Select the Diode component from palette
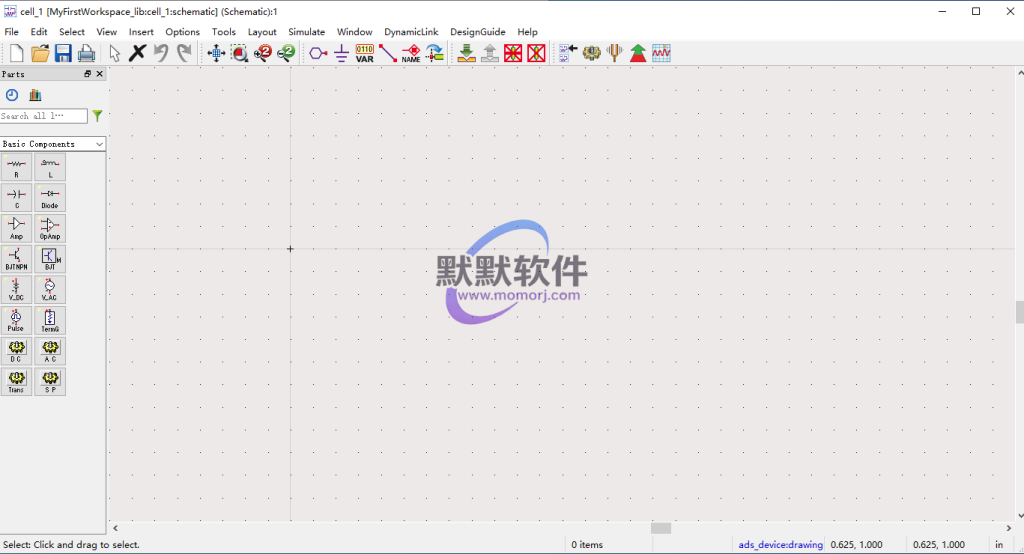This screenshot has width=1024, height=554. point(50,198)
